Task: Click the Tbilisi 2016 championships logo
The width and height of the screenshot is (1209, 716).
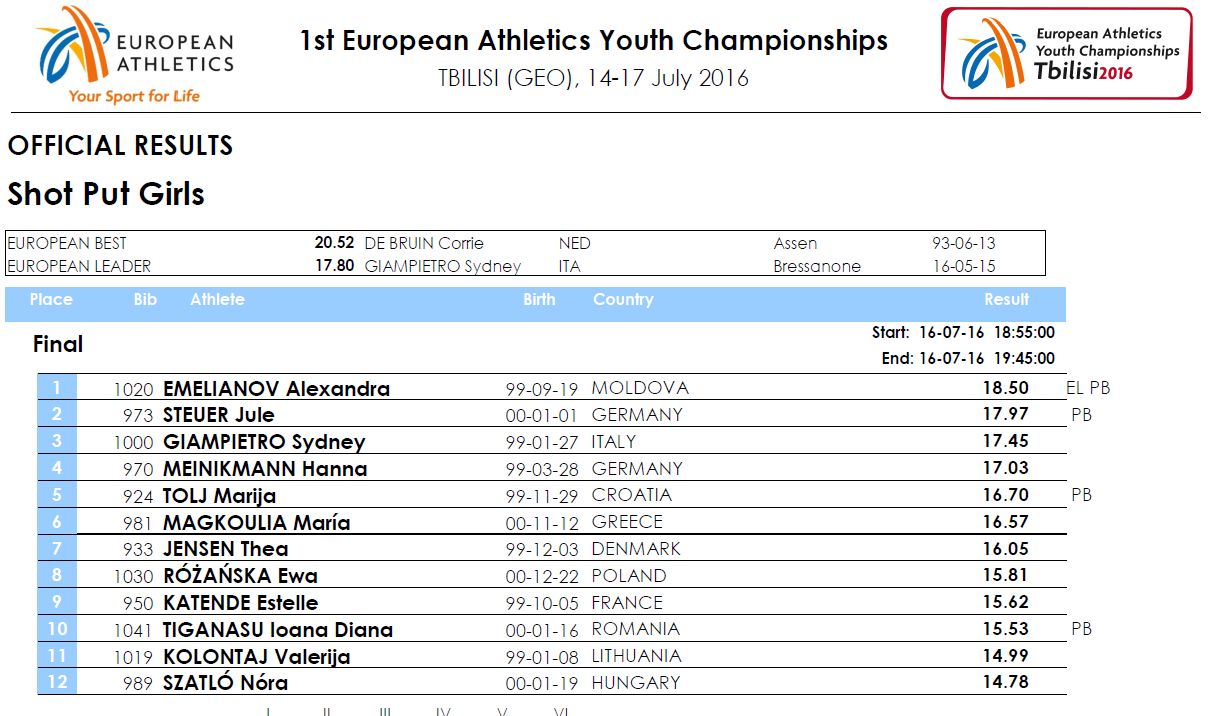Action: click(x=1067, y=54)
